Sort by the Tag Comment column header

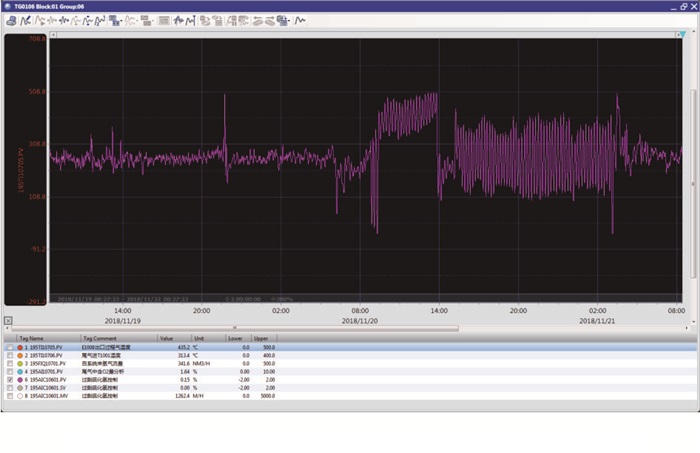[119, 338]
